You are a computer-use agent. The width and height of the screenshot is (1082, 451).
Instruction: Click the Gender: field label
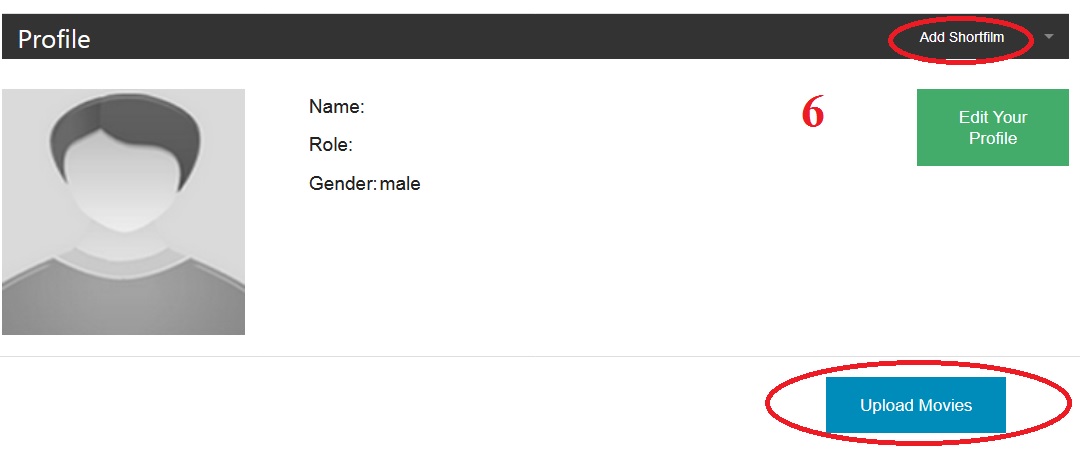(342, 184)
